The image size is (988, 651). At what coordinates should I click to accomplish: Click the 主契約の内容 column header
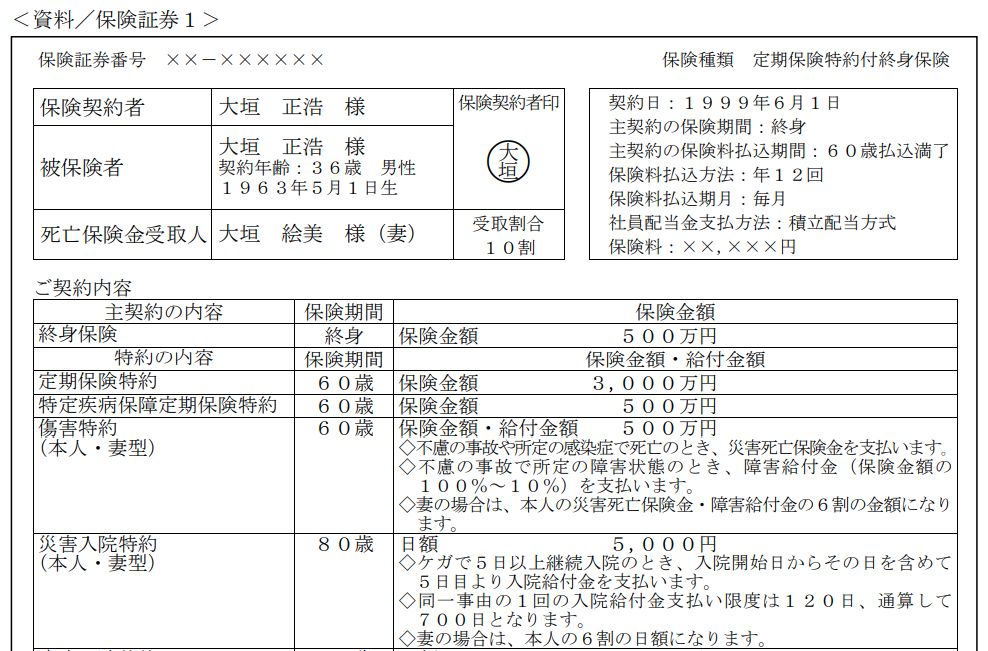tap(164, 312)
